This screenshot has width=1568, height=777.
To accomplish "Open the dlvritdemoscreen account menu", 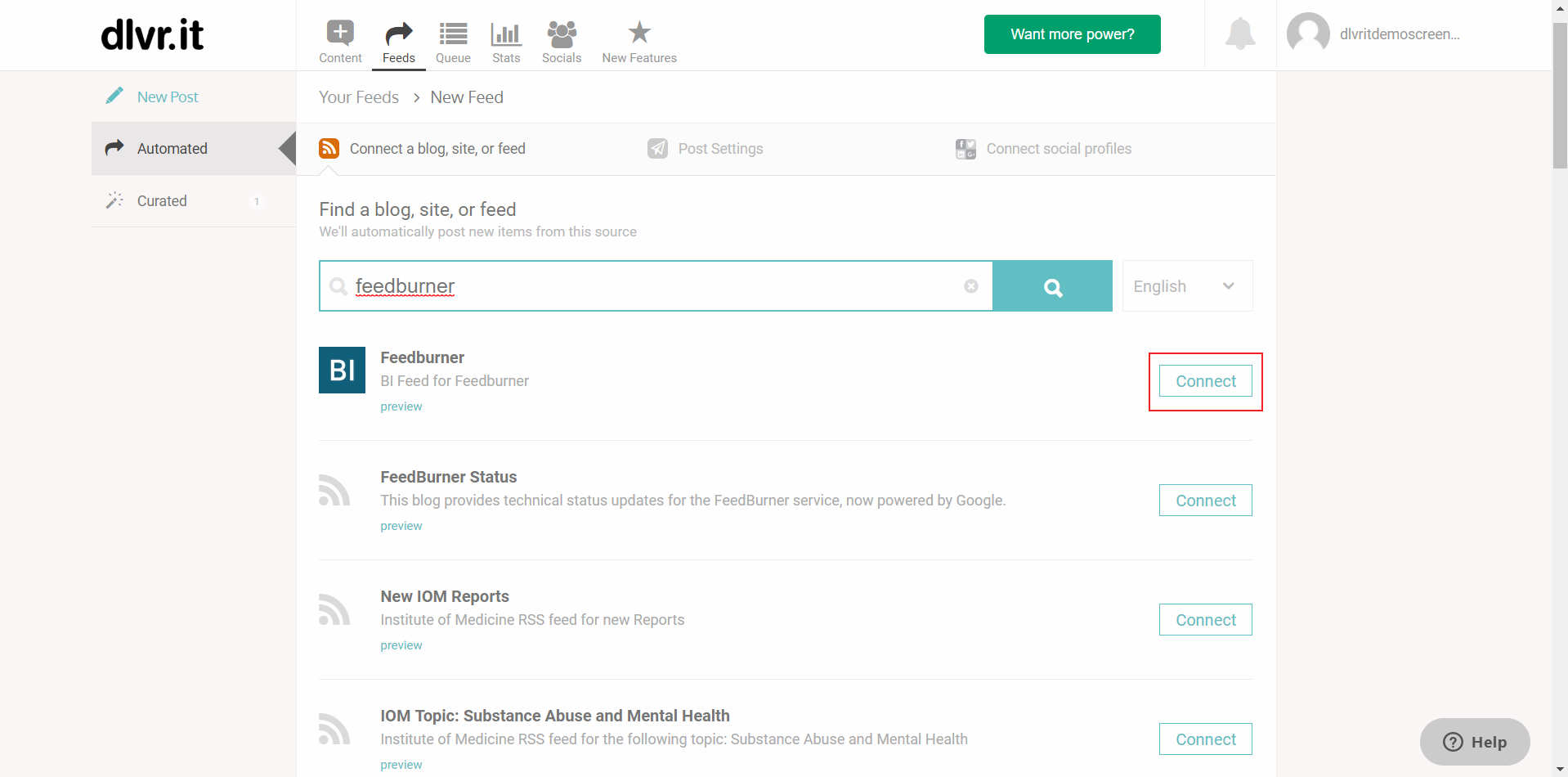I will (x=1400, y=34).
